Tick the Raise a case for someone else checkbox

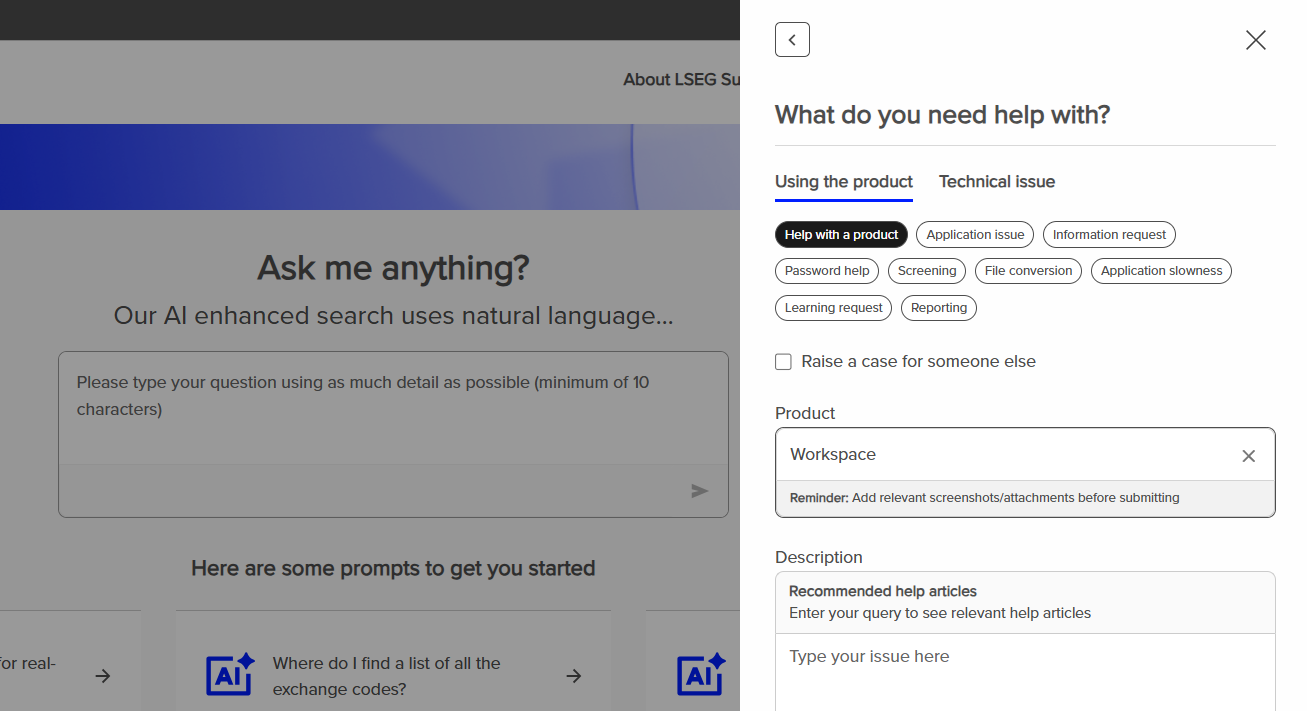(783, 362)
